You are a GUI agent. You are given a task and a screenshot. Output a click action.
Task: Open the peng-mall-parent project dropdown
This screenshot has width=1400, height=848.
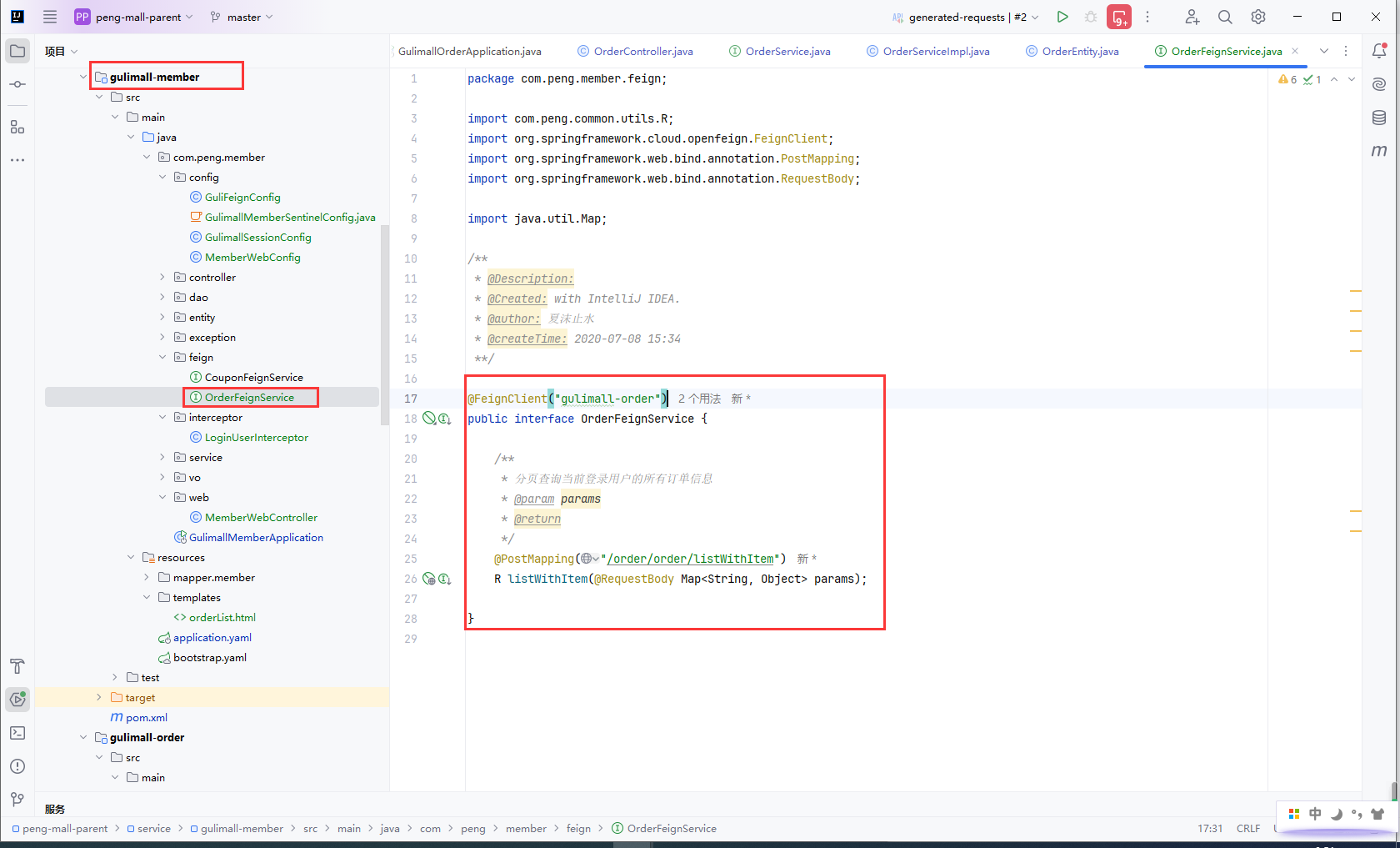pyautogui.click(x=134, y=17)
